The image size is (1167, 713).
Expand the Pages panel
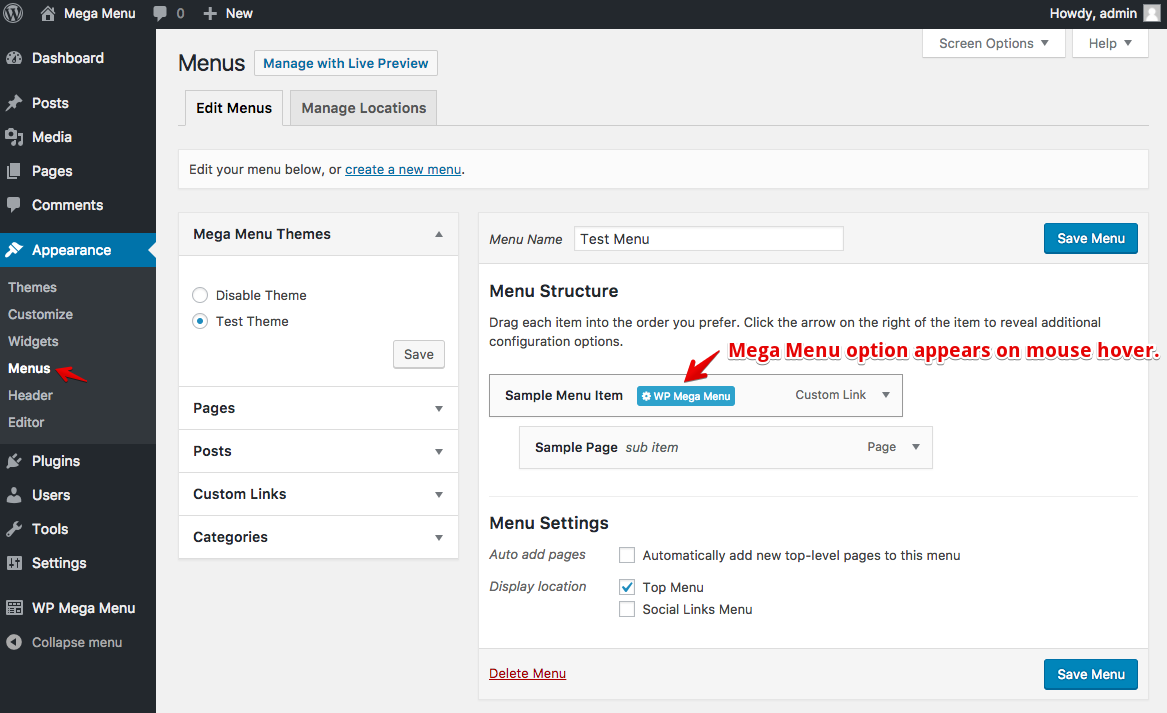pos(438,409)
